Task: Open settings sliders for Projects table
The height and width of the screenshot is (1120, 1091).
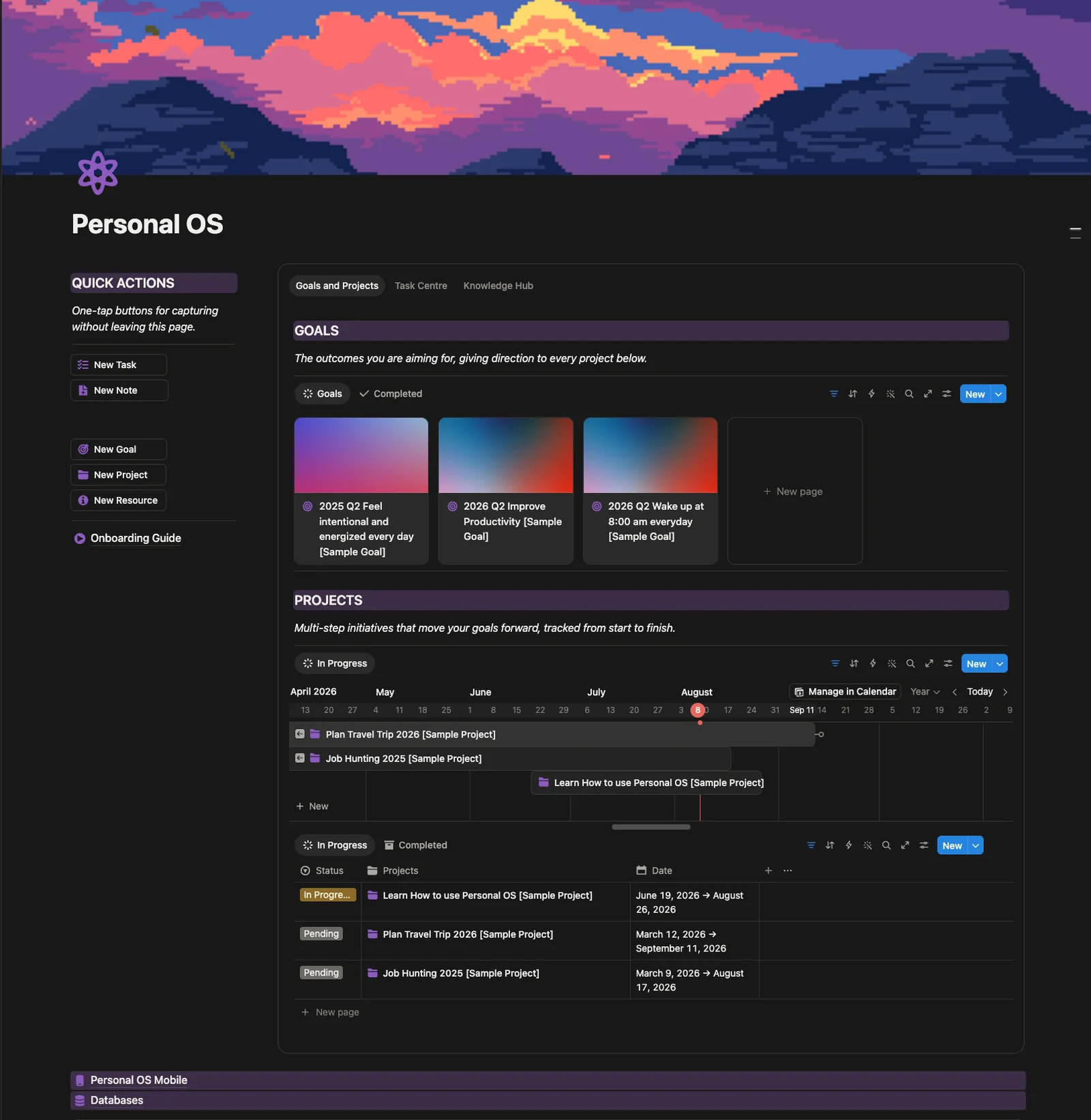Action: click(x=924, y=845)
